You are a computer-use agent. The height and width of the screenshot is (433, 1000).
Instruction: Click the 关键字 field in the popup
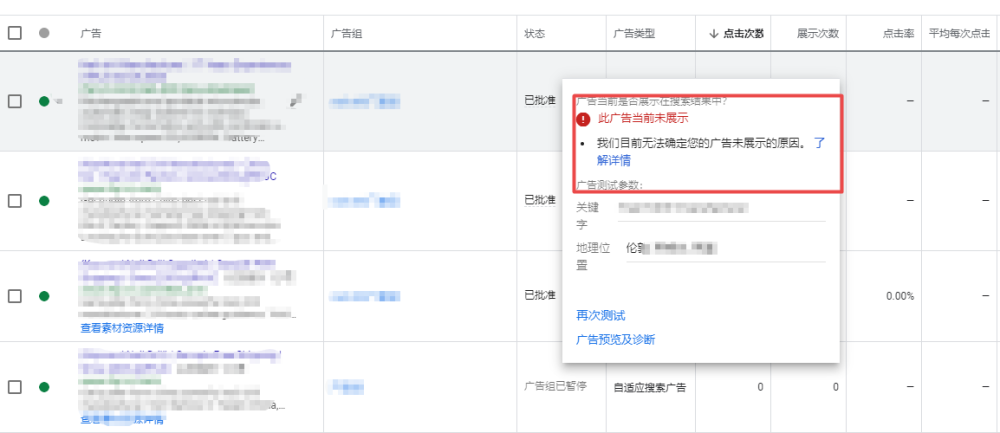[x=720, y=209]
